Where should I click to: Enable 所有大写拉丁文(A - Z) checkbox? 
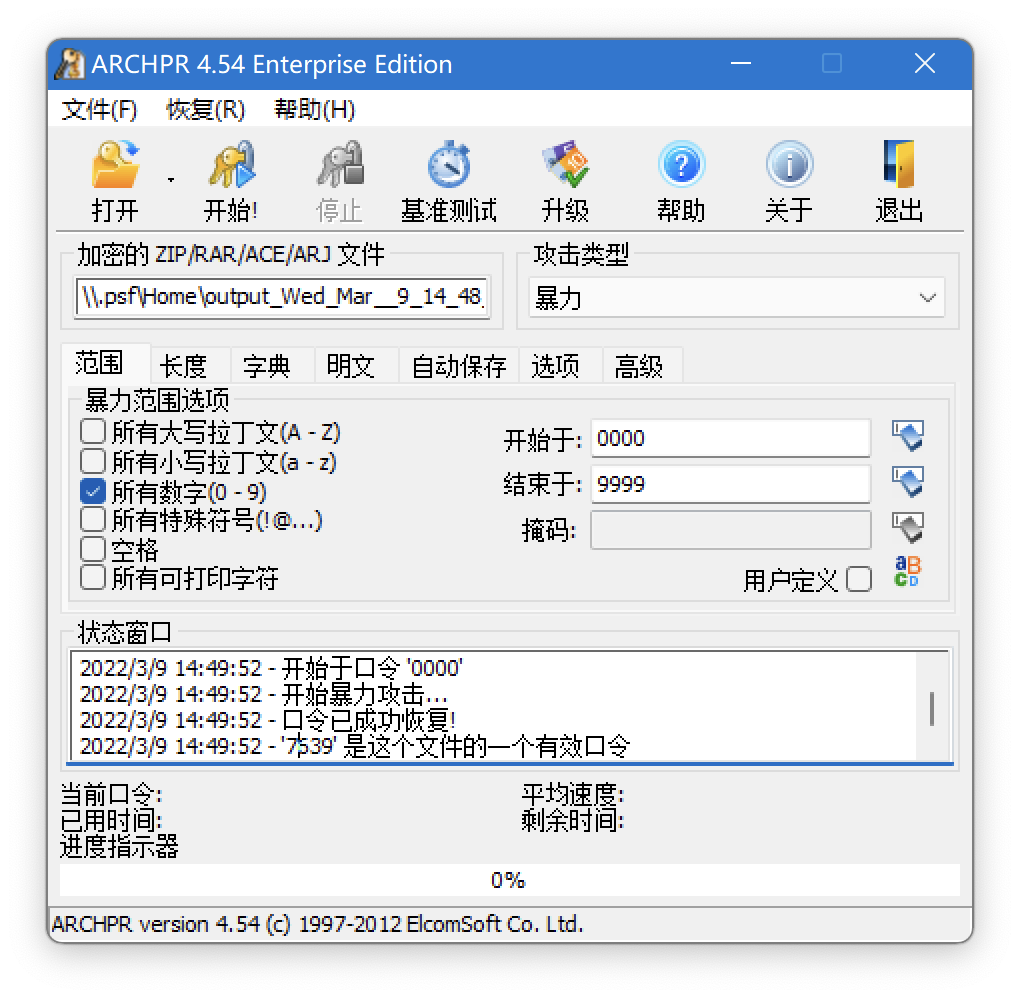93,431
